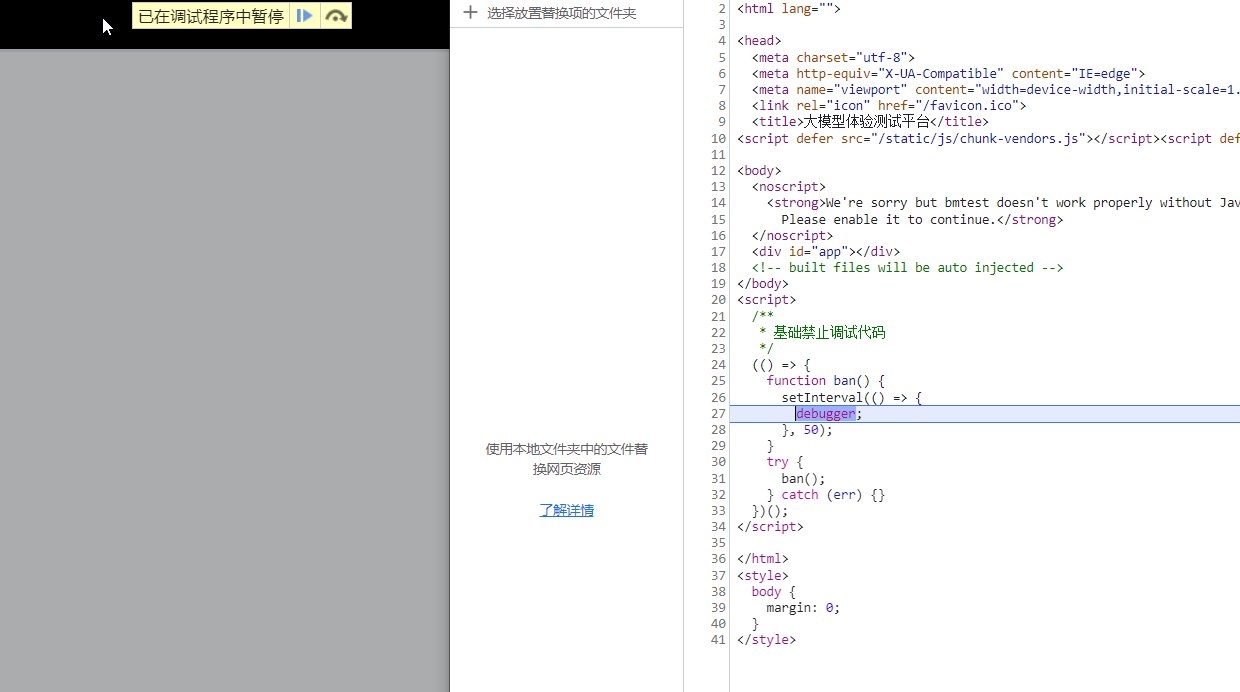Click the div id="app" line
Image resolution: width=1240 pixels, height=692 pixels.
pyautogui.click(x=826, y=252)
